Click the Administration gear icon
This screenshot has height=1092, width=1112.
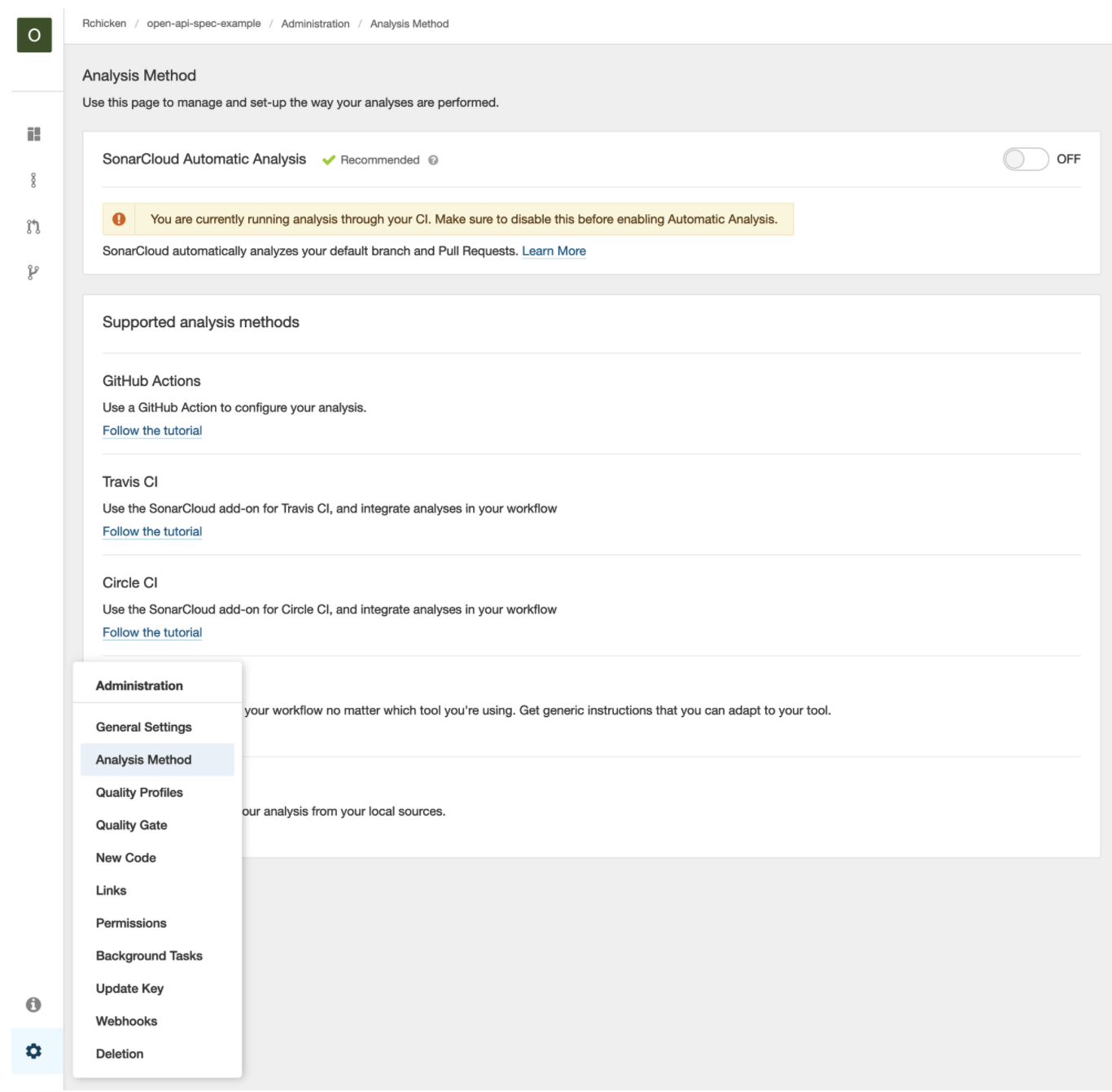pos(33,1051)
